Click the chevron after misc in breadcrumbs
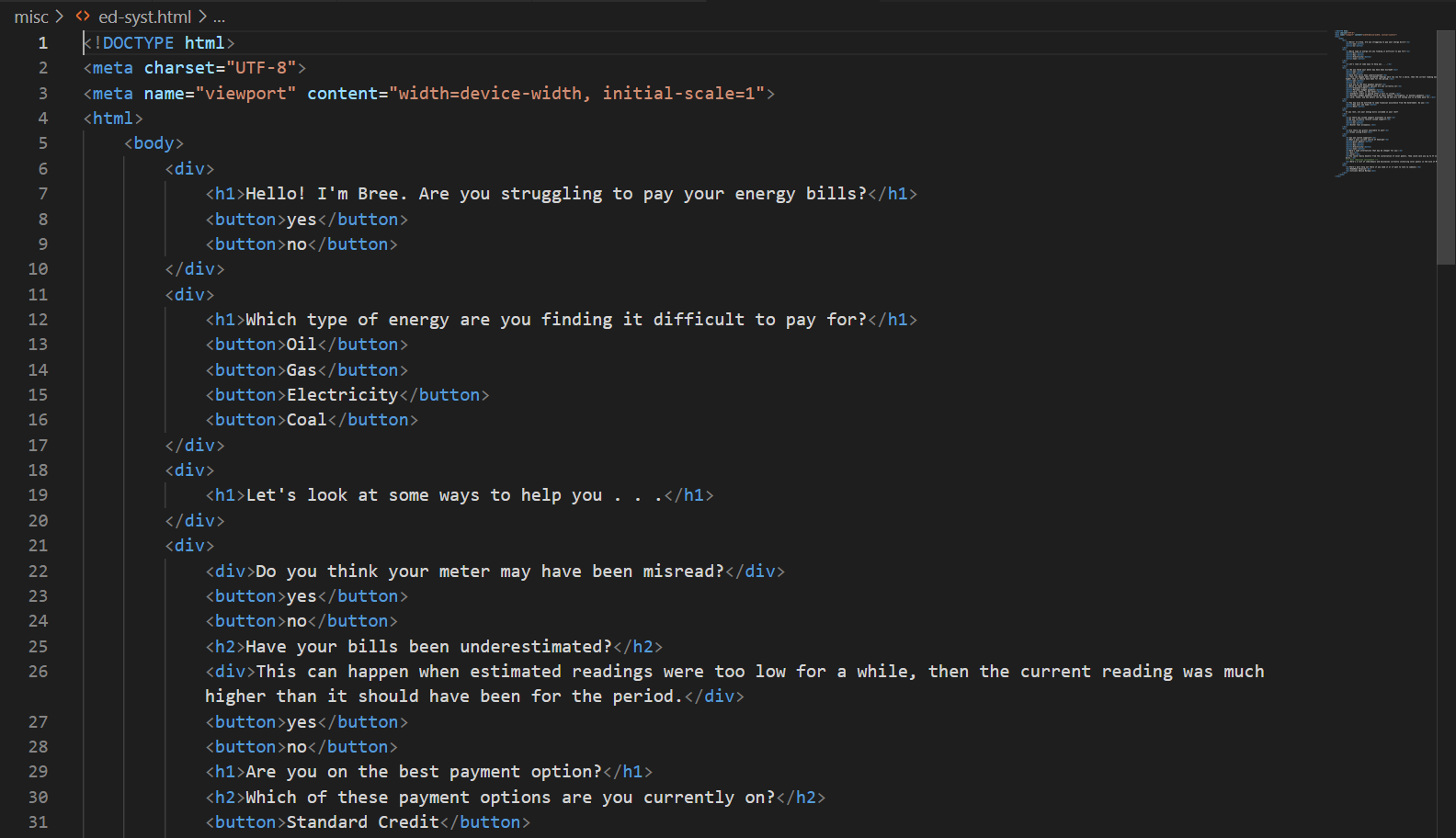The height and width of the screenshot is (838, 1456). [x=60, y=17]
